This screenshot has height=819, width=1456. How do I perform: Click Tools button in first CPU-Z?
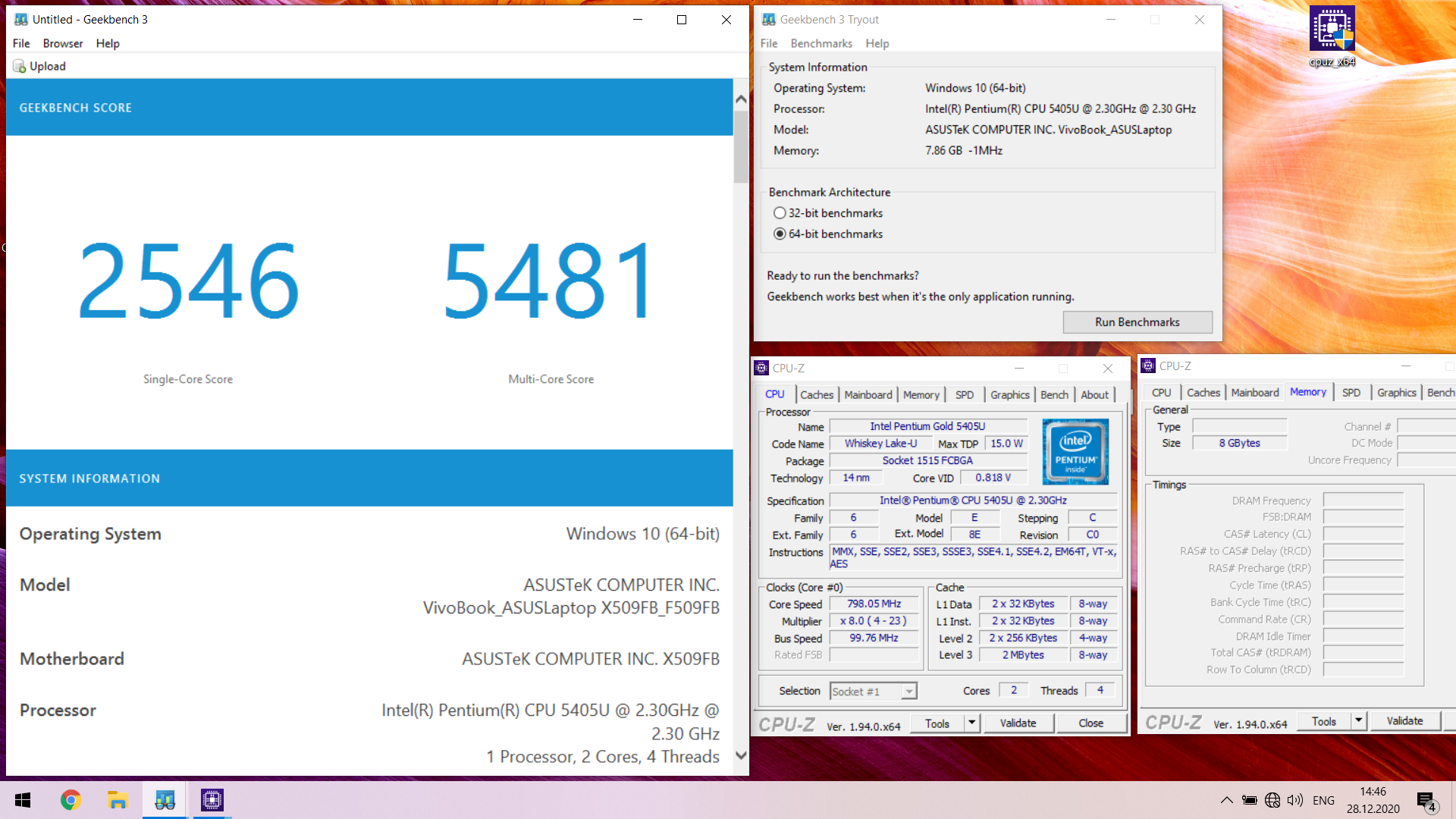(x=937, y=723)
